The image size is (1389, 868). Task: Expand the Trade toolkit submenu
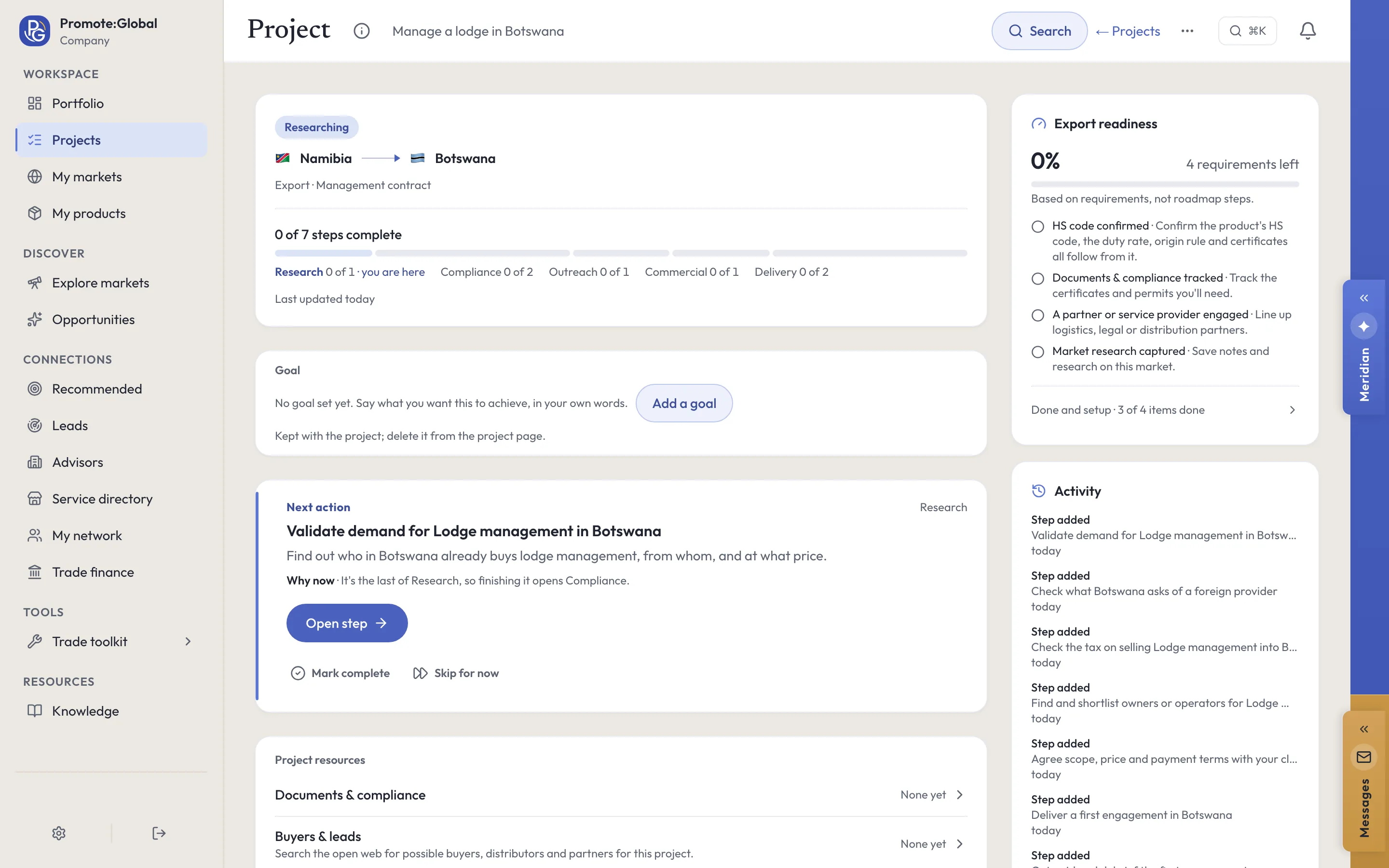pos(111,642)
